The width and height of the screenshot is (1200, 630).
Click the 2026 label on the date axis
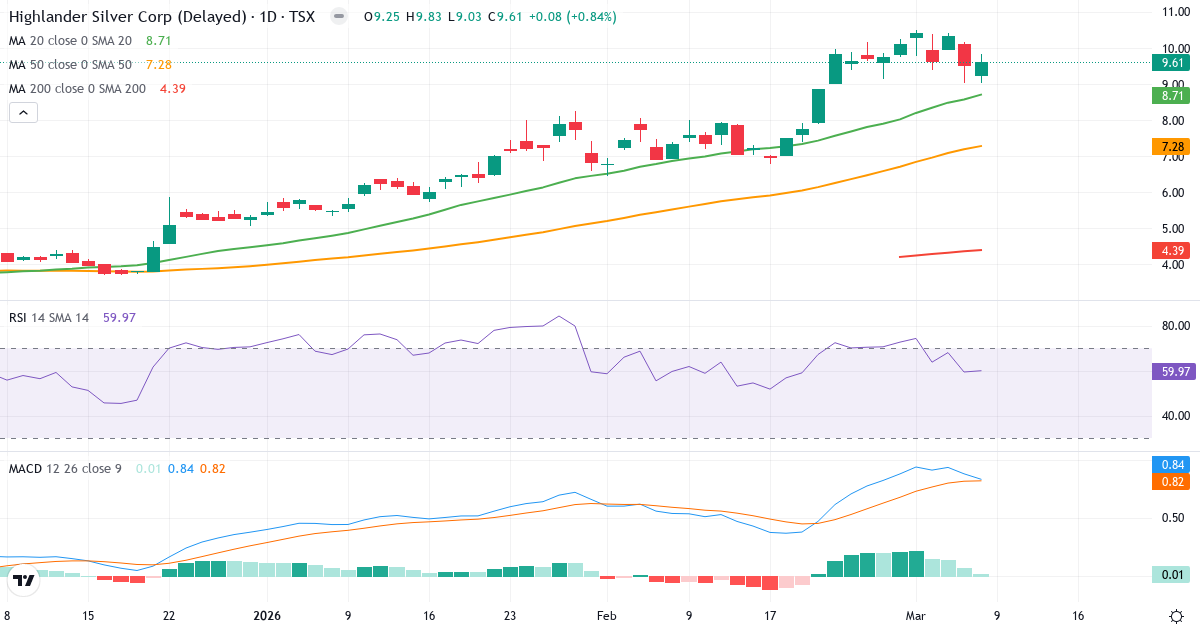click(x=265, y=617)
